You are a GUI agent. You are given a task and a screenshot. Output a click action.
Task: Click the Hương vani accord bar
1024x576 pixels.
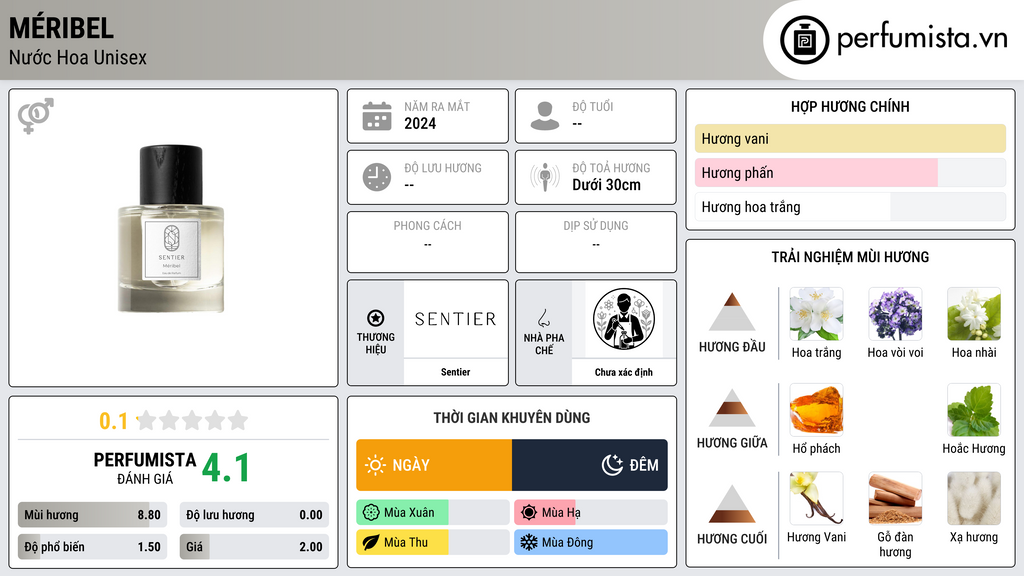click(x=850, y=138)
